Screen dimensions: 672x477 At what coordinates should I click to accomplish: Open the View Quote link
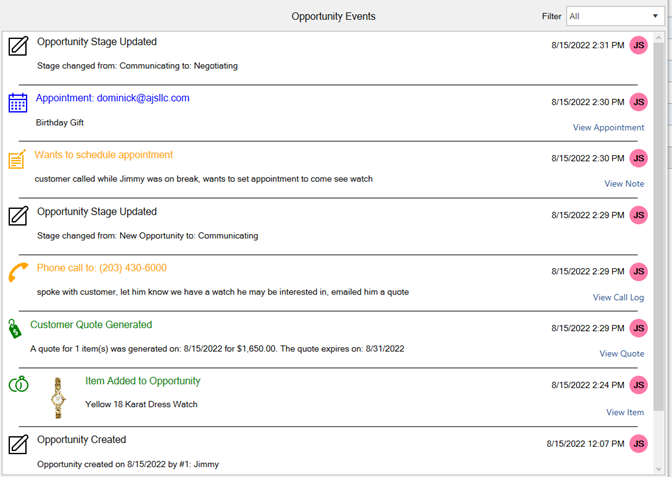[x=621, y=353]
